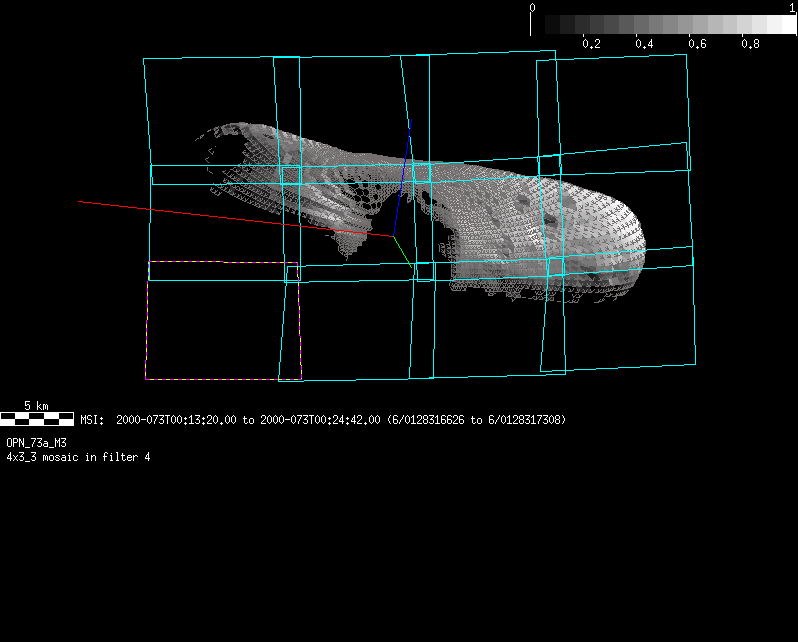Click the 5 km checkered scale bar
798x642 pixels.
click(37, 419)
